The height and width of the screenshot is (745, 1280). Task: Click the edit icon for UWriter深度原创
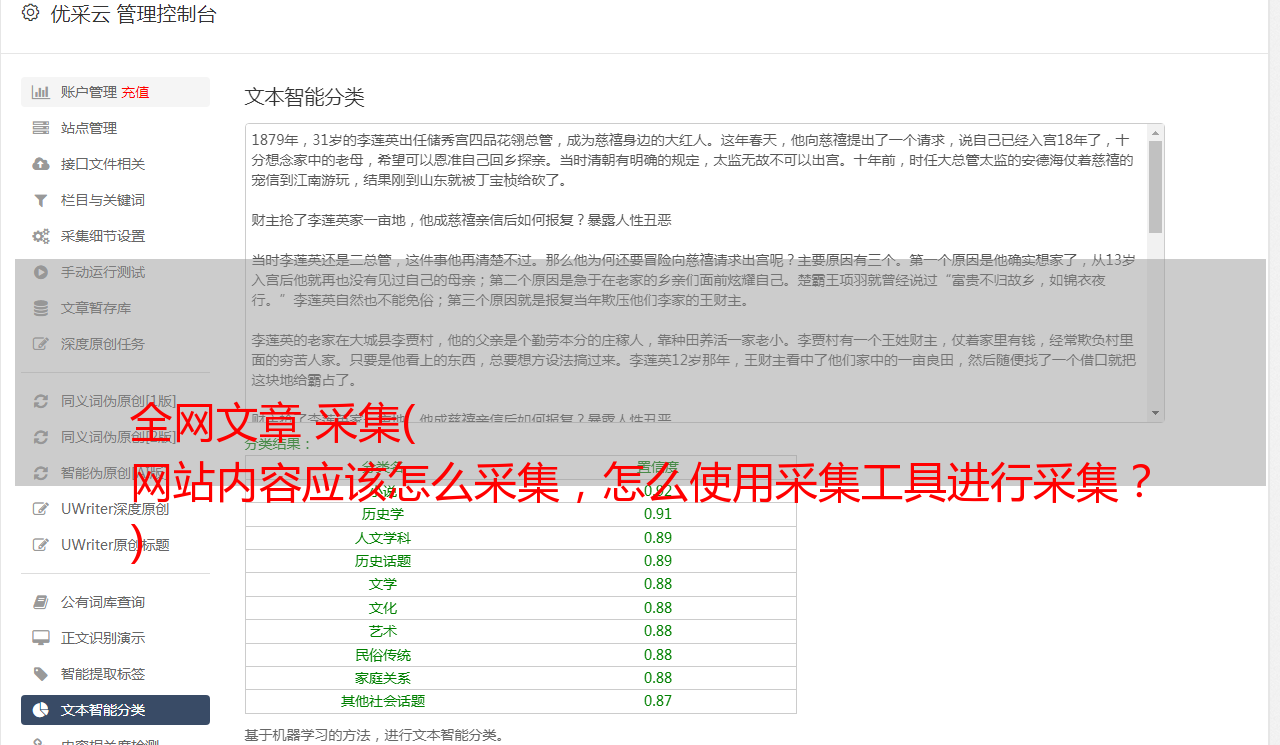pos(41,509)
